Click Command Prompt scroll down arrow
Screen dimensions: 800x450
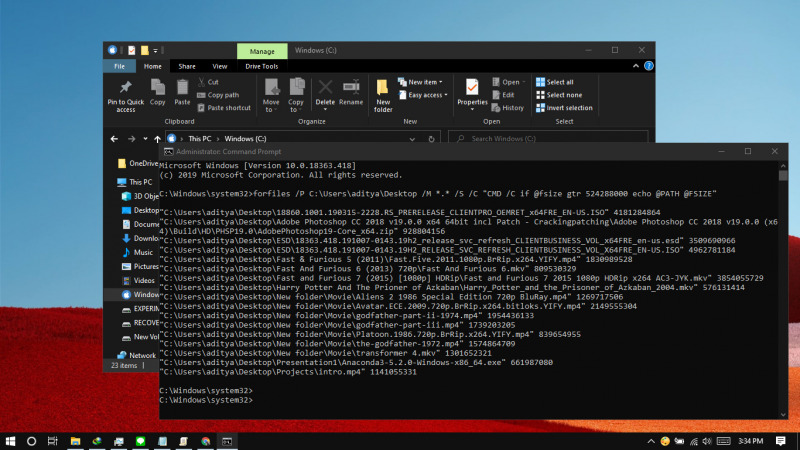click(x=783, y=415)
